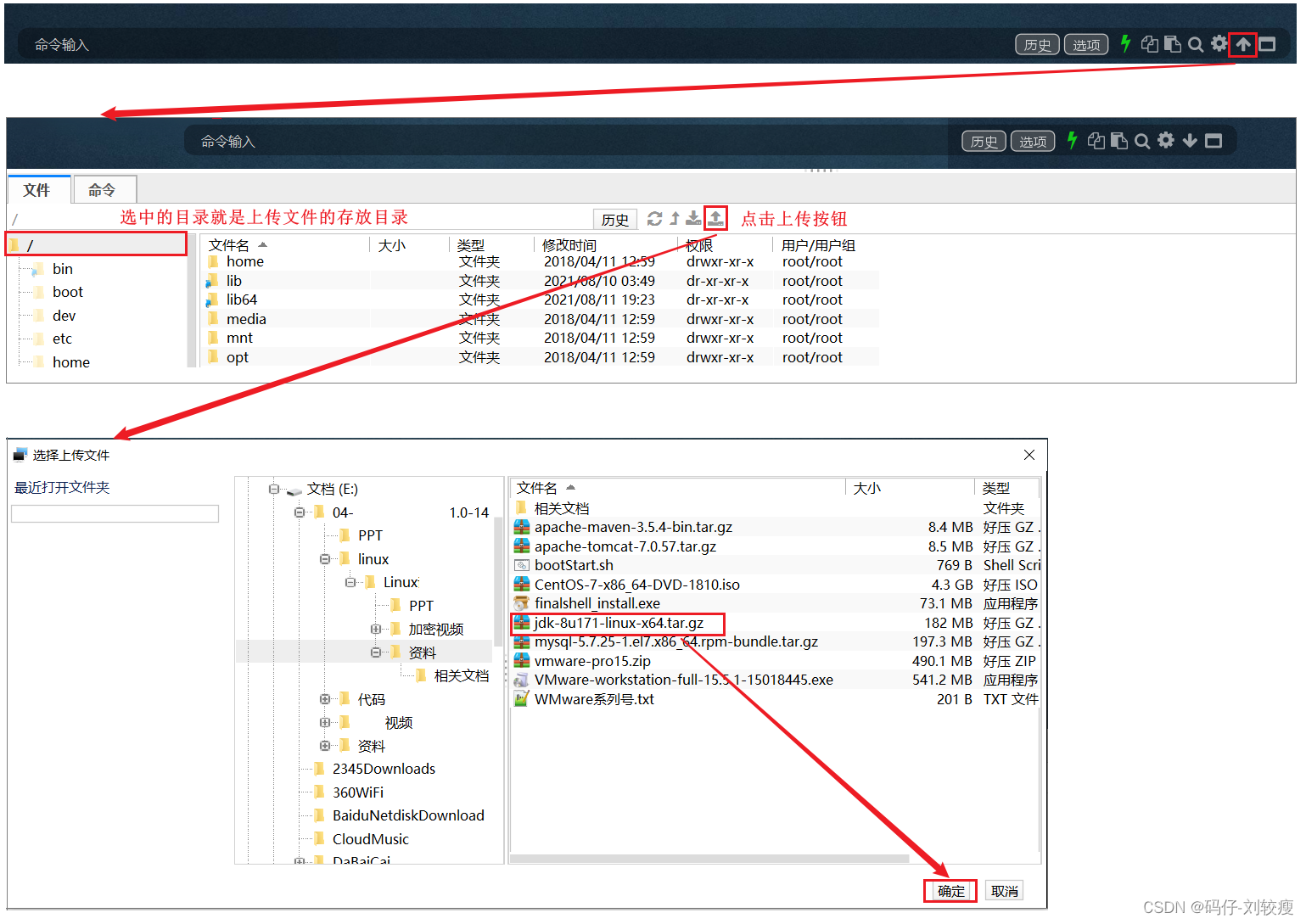
Task: Click the 文档 (E:) drive icon in the upload dialog
Action: coord(294,490)
